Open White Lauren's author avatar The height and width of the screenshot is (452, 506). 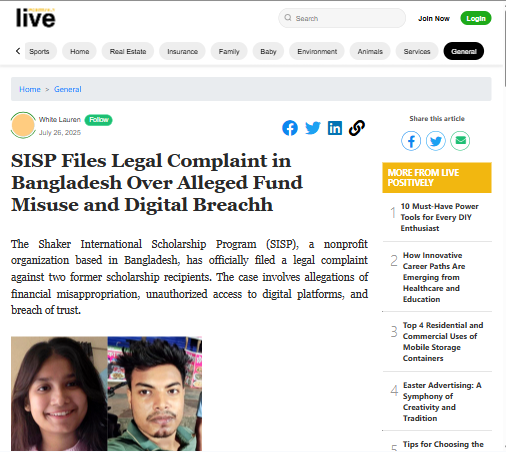23,125
